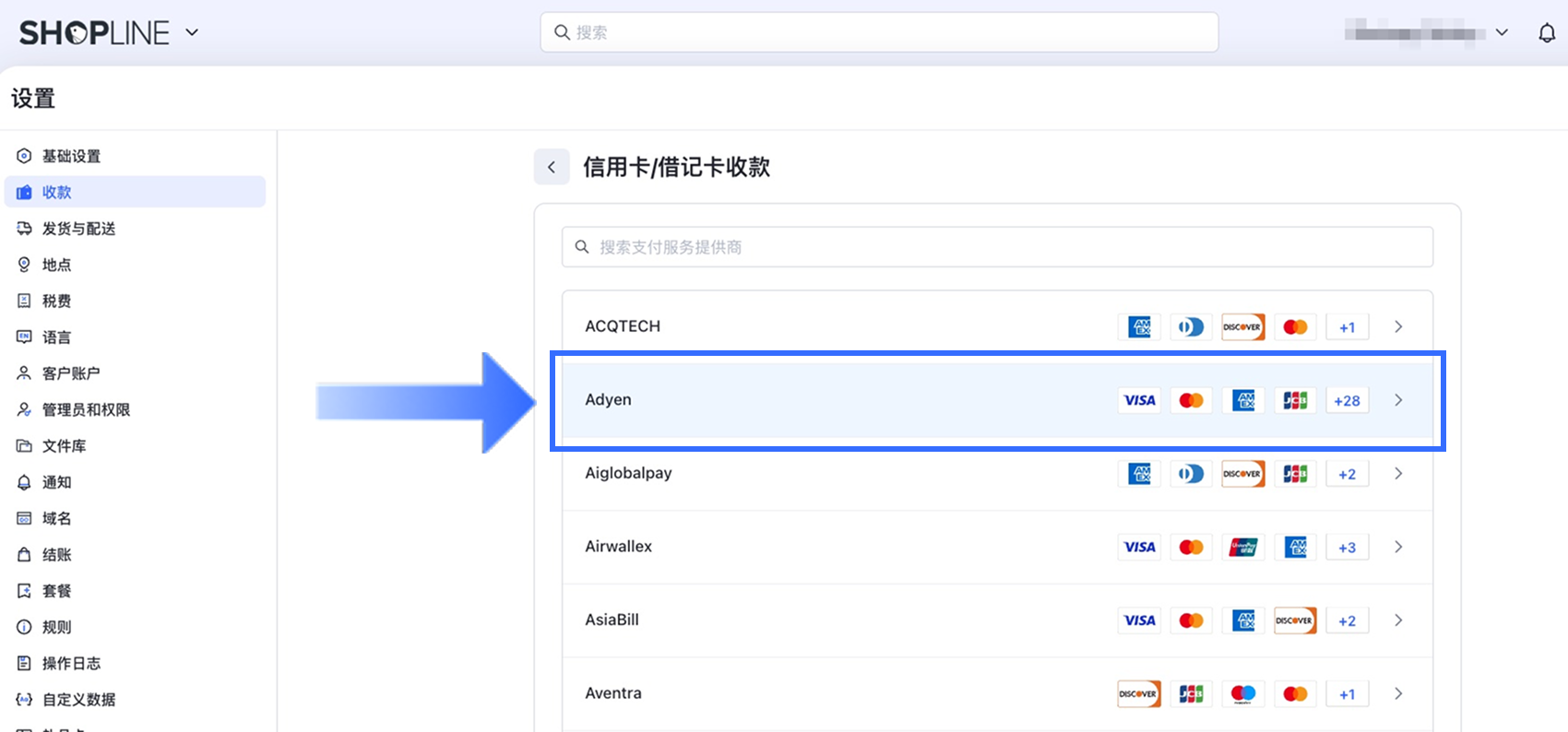
Task: Click the Visa icon in the Airwallex row
Action: coord(1139,547)
